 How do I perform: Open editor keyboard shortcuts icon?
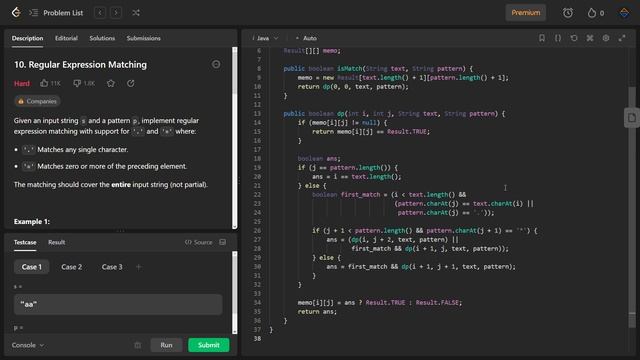pyautogui.click(x=590, y=38)
